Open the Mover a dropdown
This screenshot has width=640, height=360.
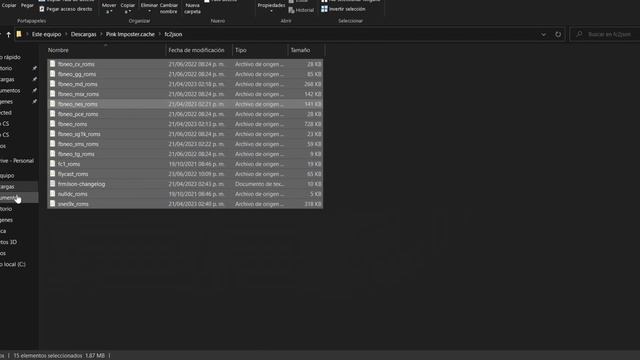tap(109, 8)
